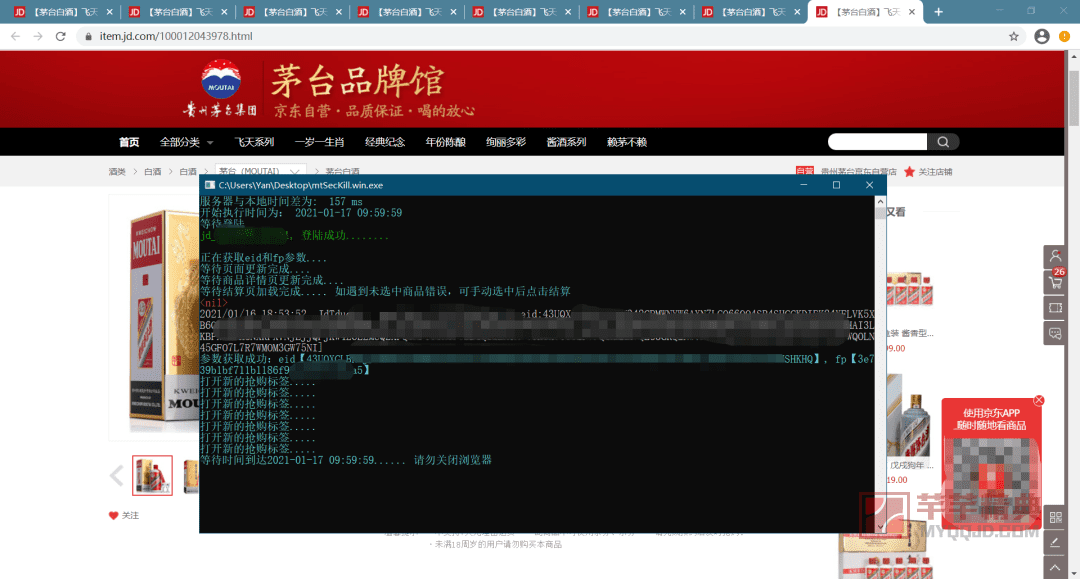1080x579 pixels.
Task: Select 年份陈酿 in the nav bar
Action: (445, 142)
